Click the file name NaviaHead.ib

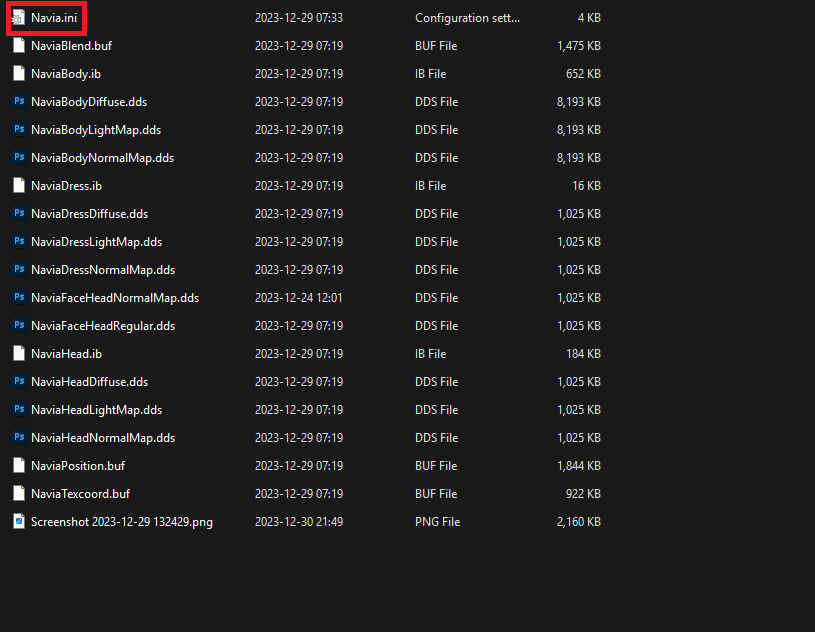coord(67,354)
